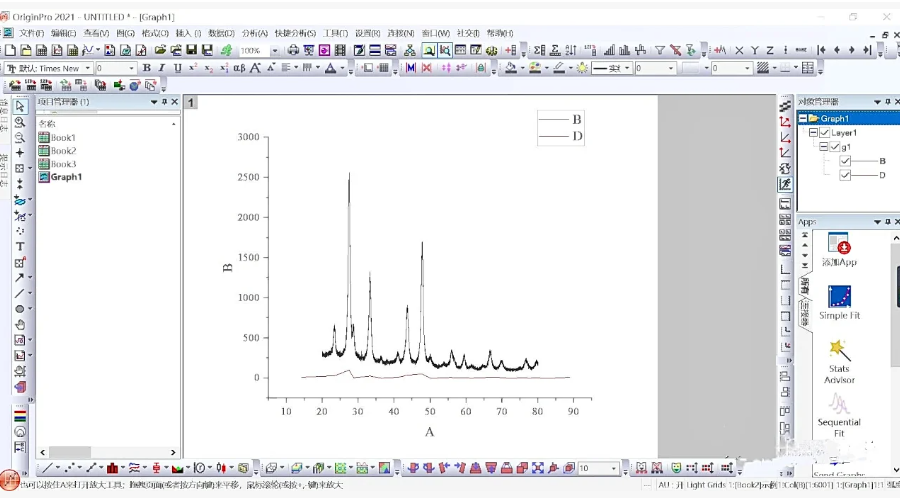Toggle Layer1 visibility checkbox
The width and height of the screenshot is (900, 502).
click(x=825, y=132)
